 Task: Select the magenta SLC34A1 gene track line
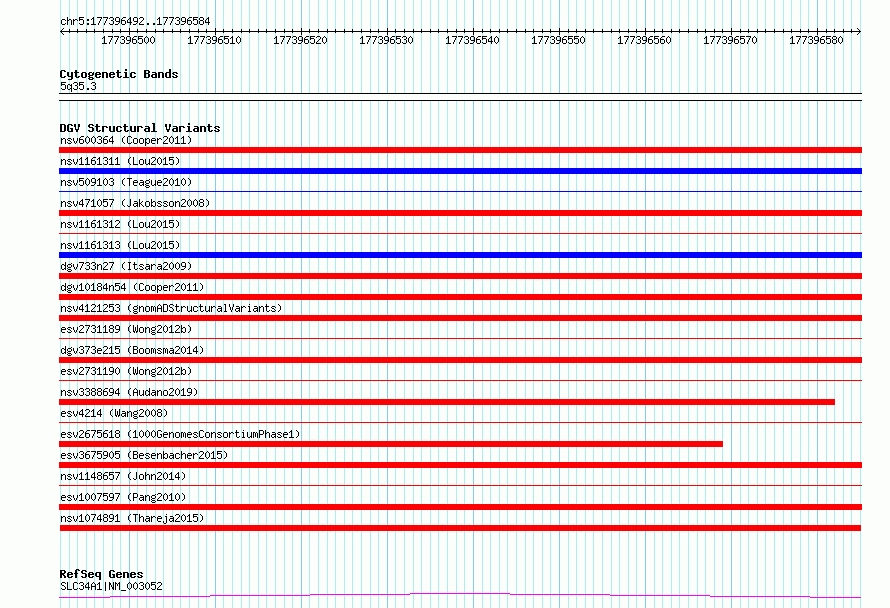(460, 596)
